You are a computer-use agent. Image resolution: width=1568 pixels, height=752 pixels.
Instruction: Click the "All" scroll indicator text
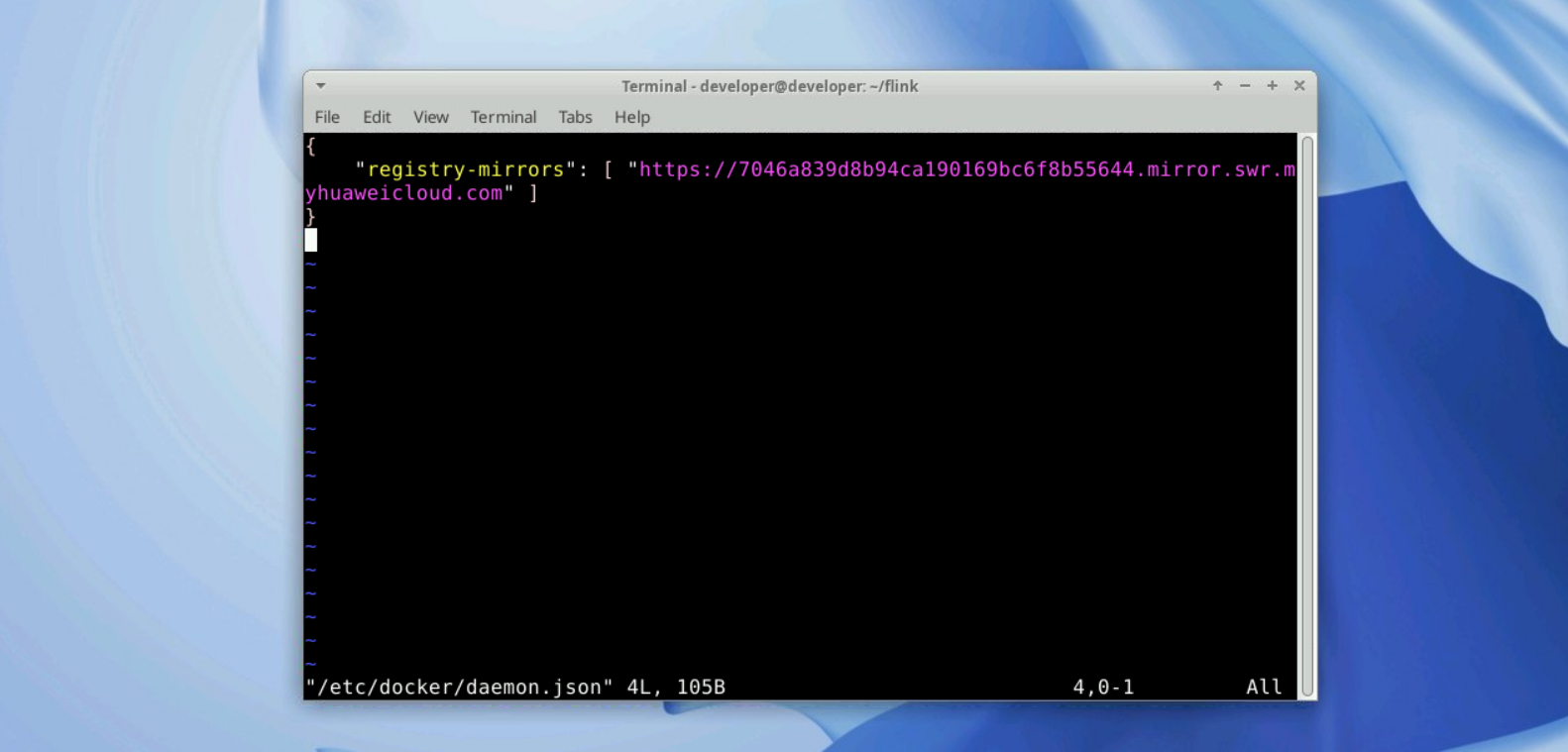(x=1264, y=687)
